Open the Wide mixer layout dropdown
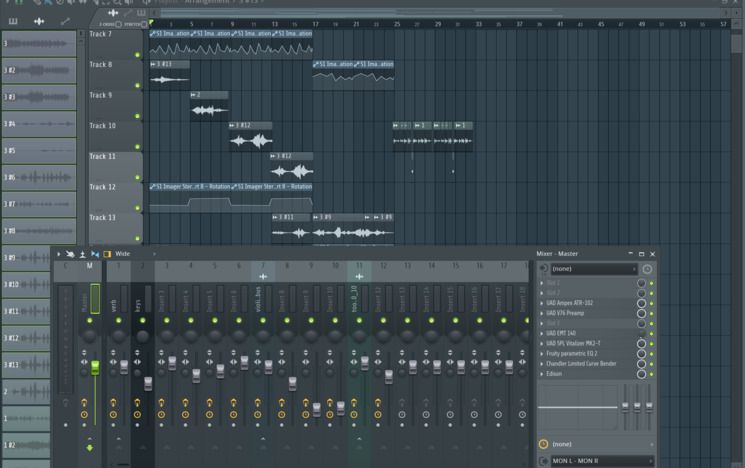 click(x=135, y=254)
